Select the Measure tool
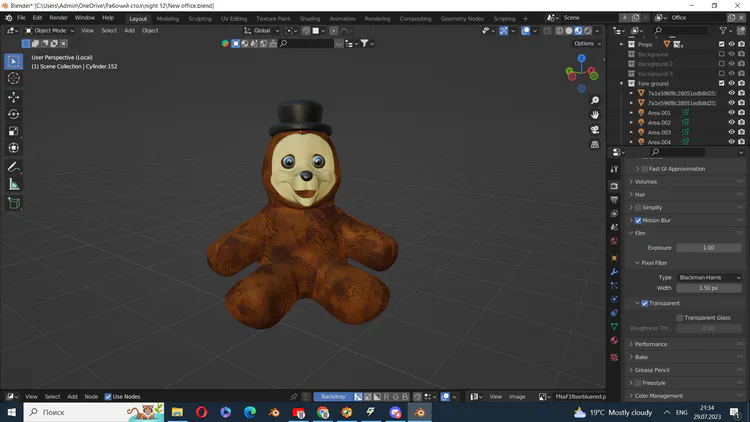The image size is (750, 422). [13, 184]
